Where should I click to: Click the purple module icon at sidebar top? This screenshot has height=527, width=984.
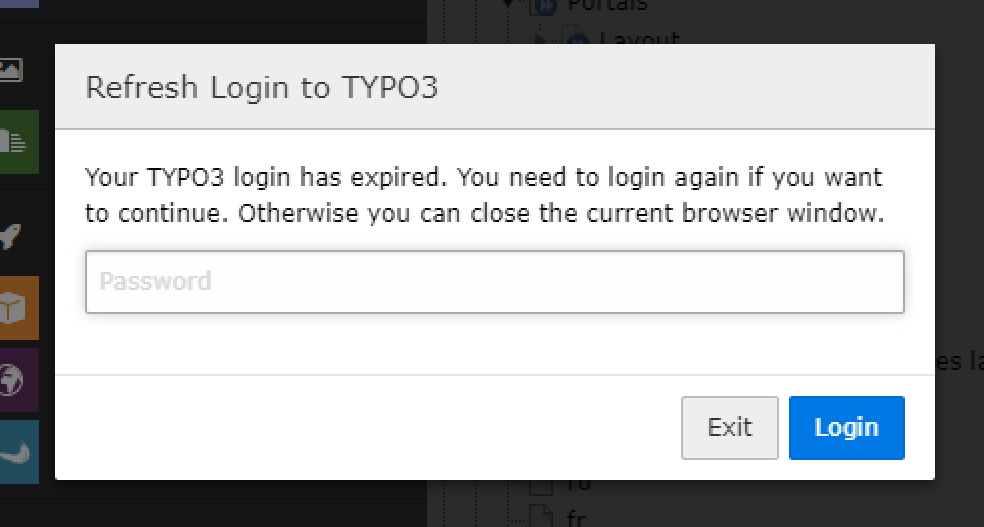(x=19, y=4)
